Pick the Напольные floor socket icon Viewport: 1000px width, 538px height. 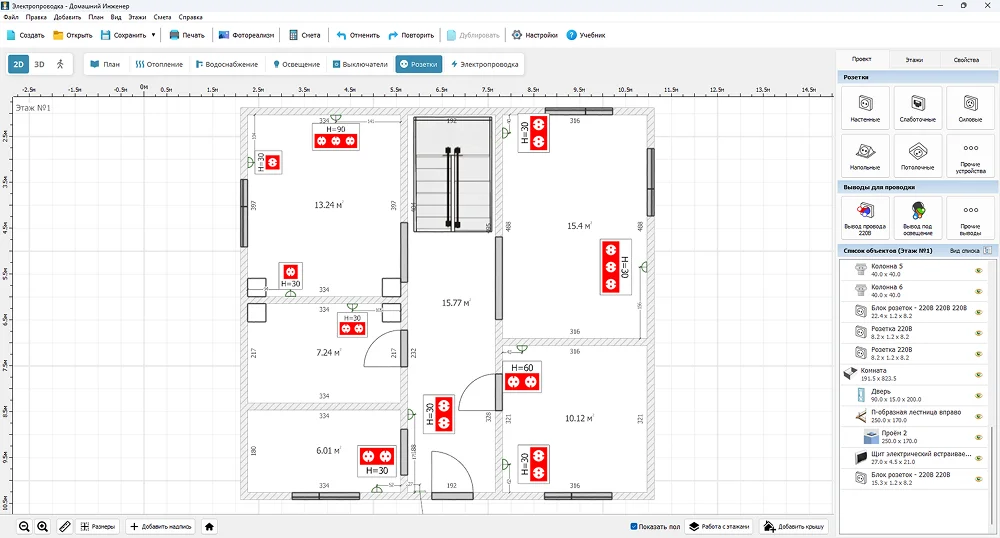[x=865, y=154]
